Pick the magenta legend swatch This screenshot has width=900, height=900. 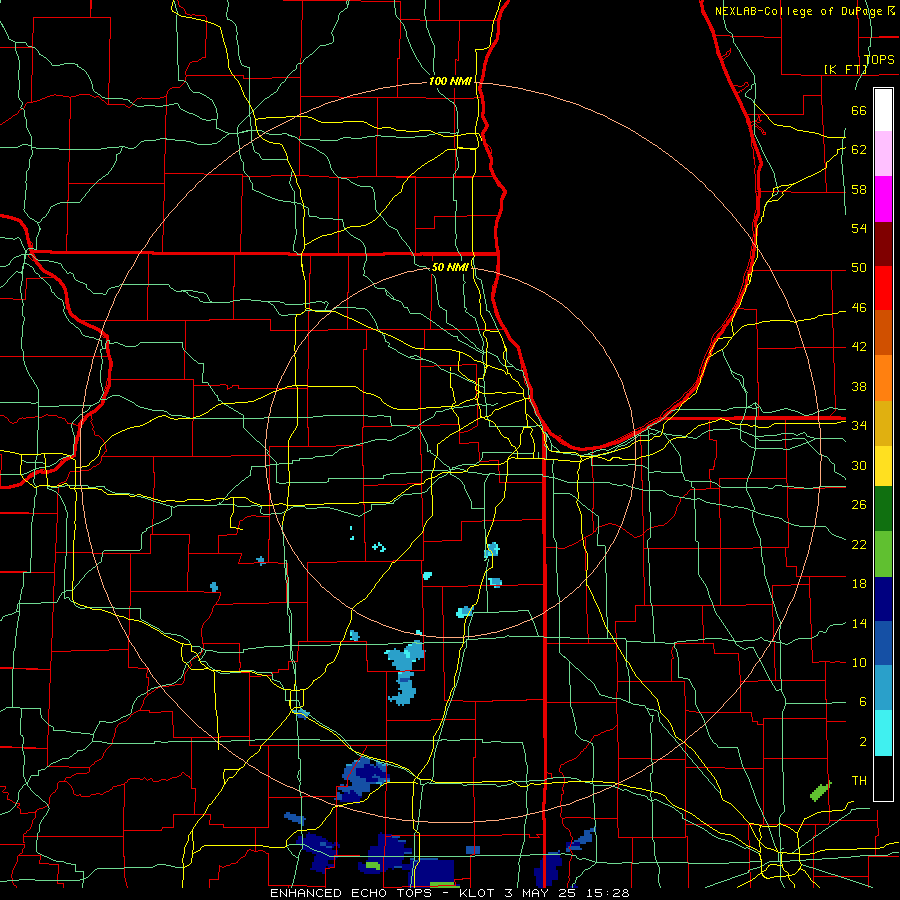[x=883, y=199]
